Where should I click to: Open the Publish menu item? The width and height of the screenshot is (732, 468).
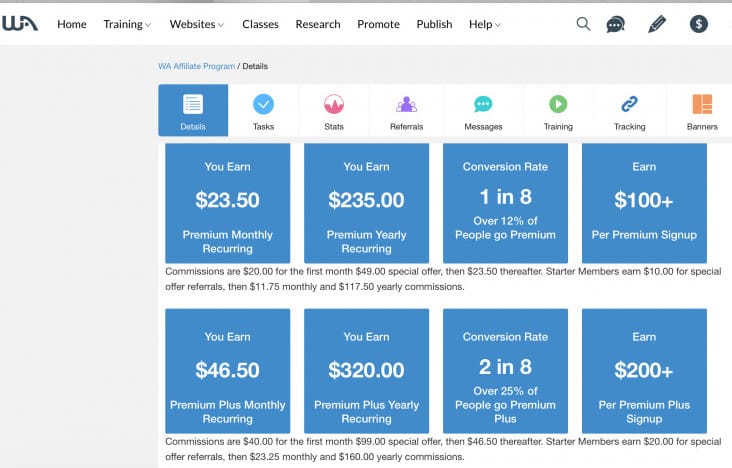434,24
